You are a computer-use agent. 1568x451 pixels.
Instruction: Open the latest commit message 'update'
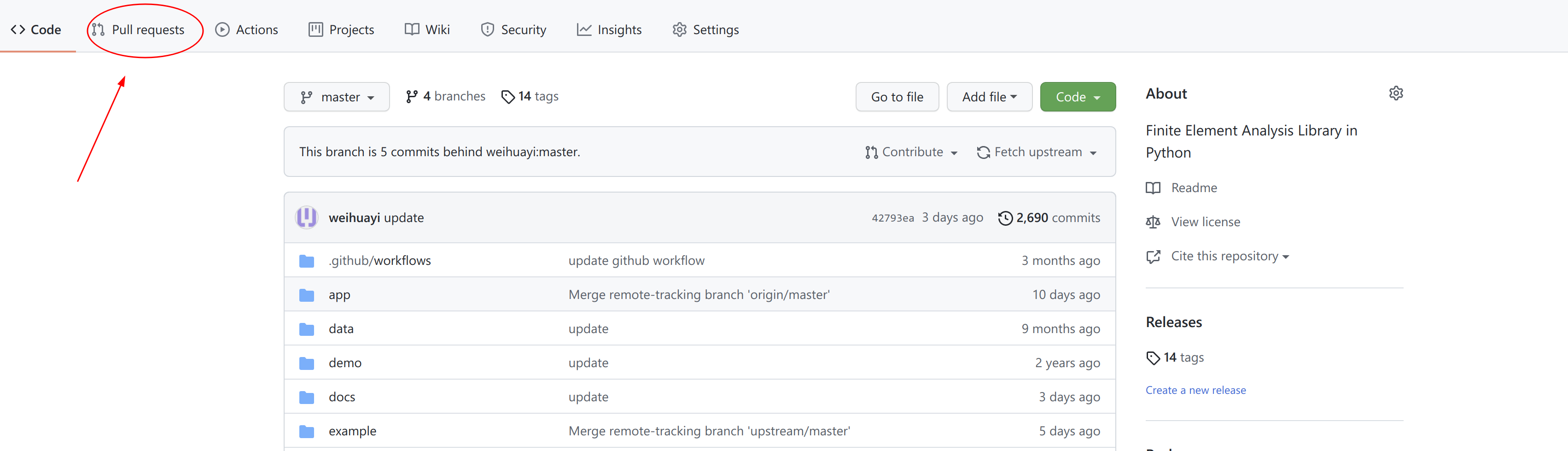coord(403,217)
